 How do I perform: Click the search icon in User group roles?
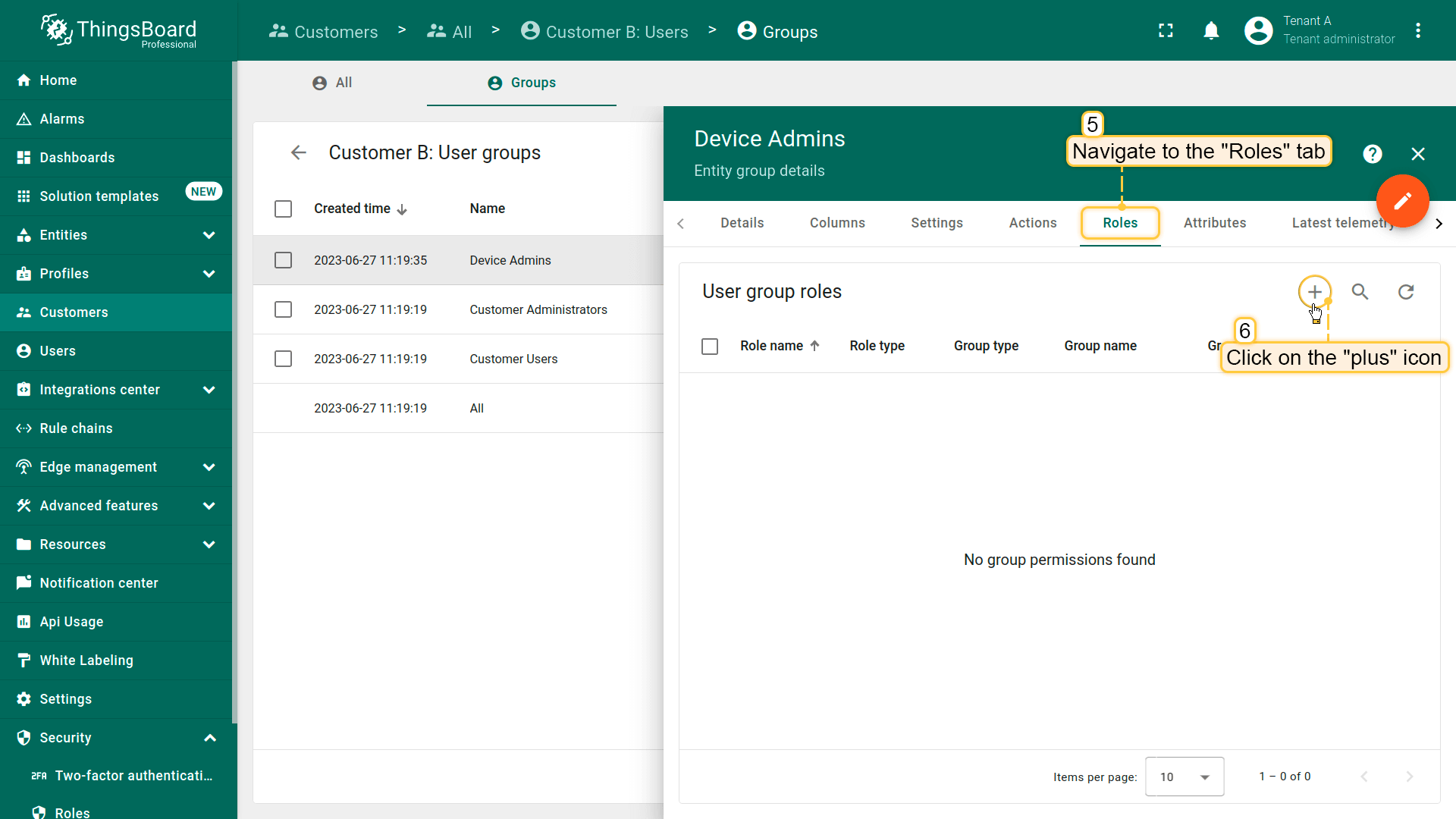1360,292
